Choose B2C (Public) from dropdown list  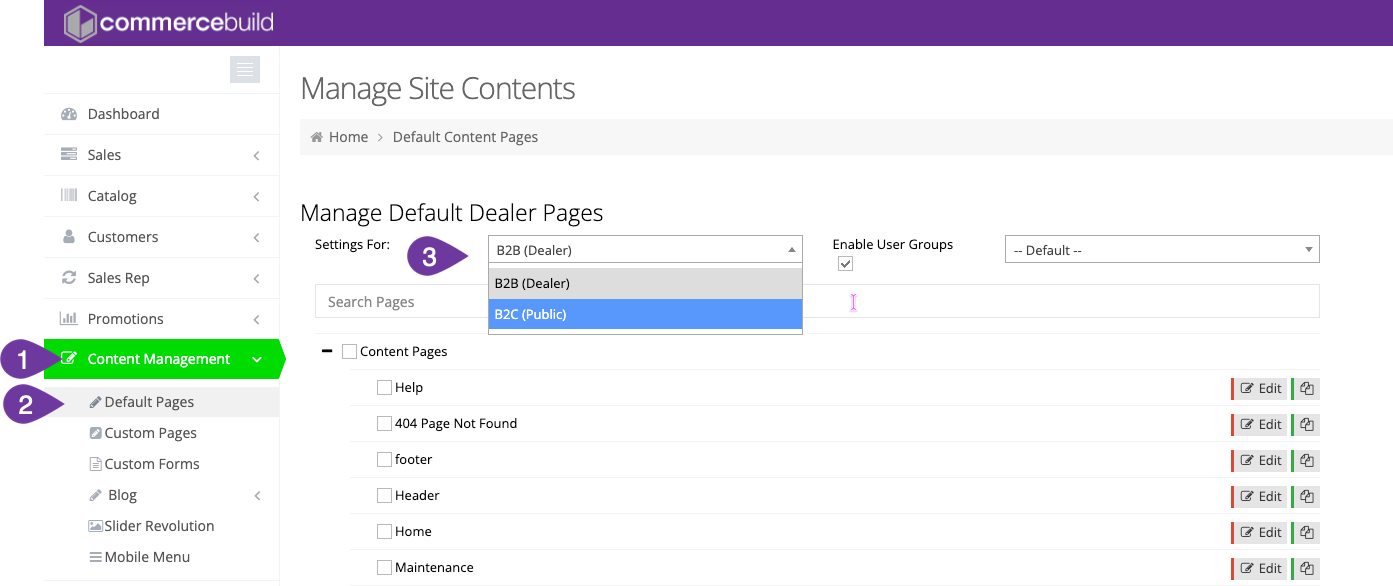click(x=645, y=314)
